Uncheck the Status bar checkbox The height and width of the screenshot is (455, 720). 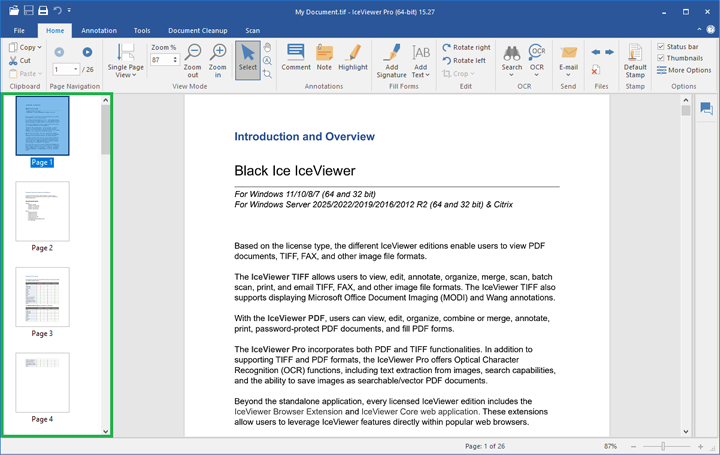pyautogui.click(x=661, y=46)
